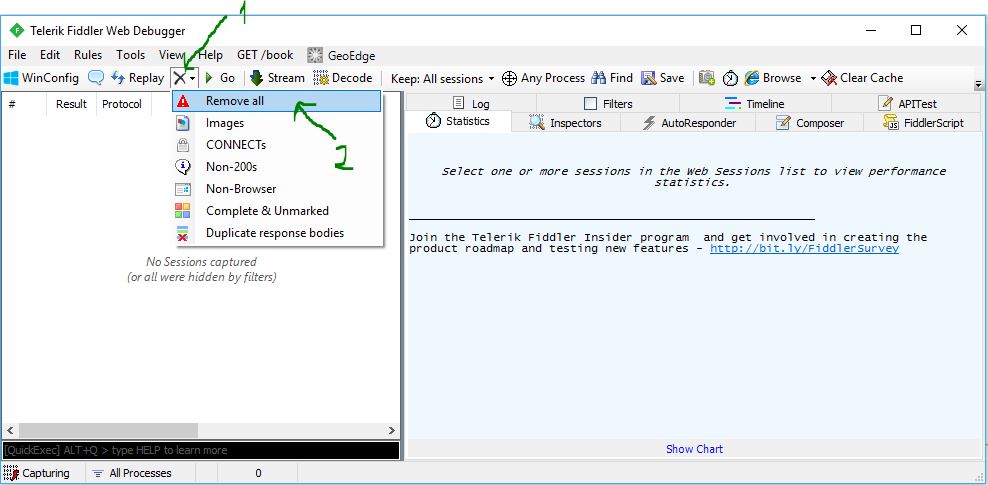
Task: Choose Complete & Unmarked entry
Action: click(277, 211)
